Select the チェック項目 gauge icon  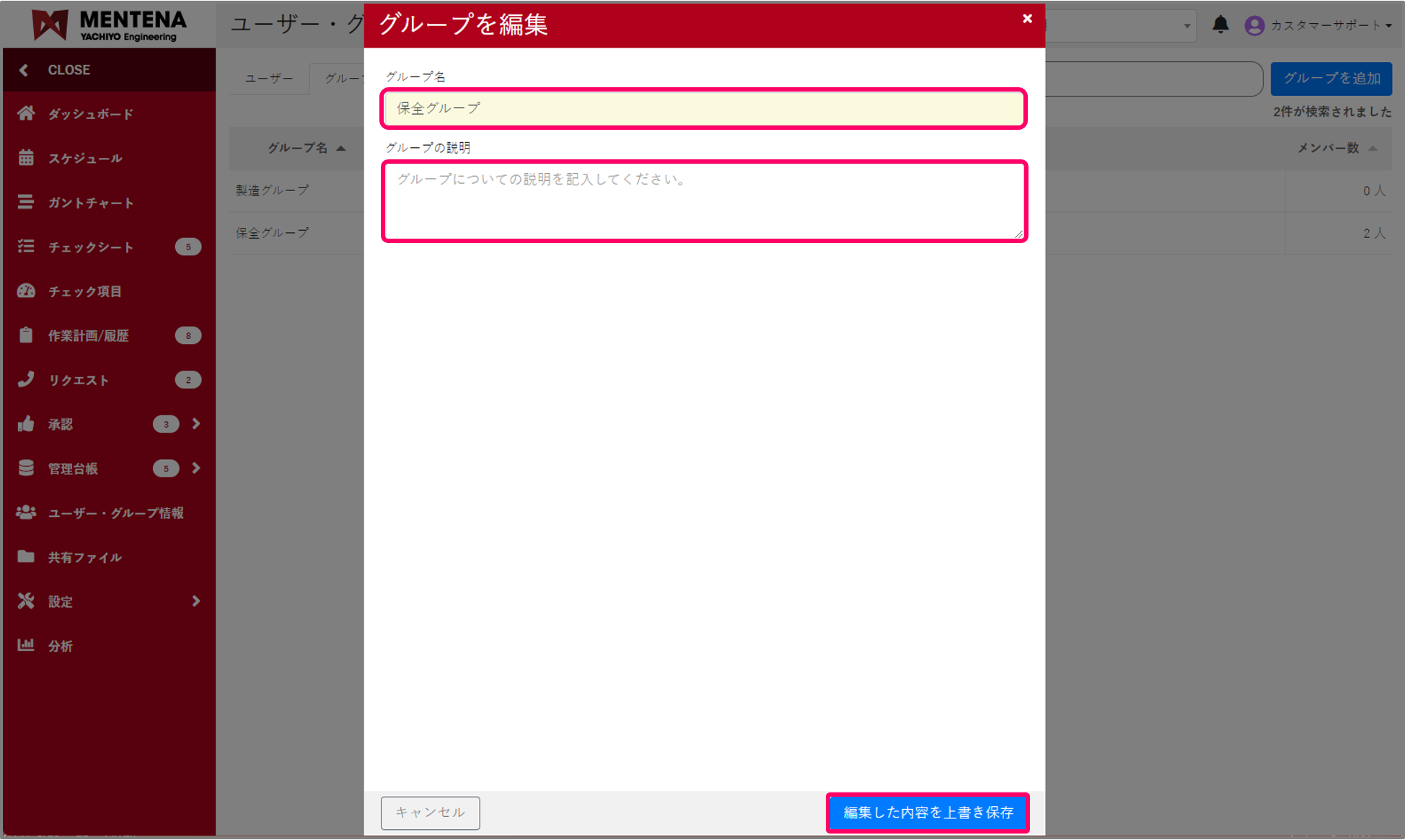(27, 291)
